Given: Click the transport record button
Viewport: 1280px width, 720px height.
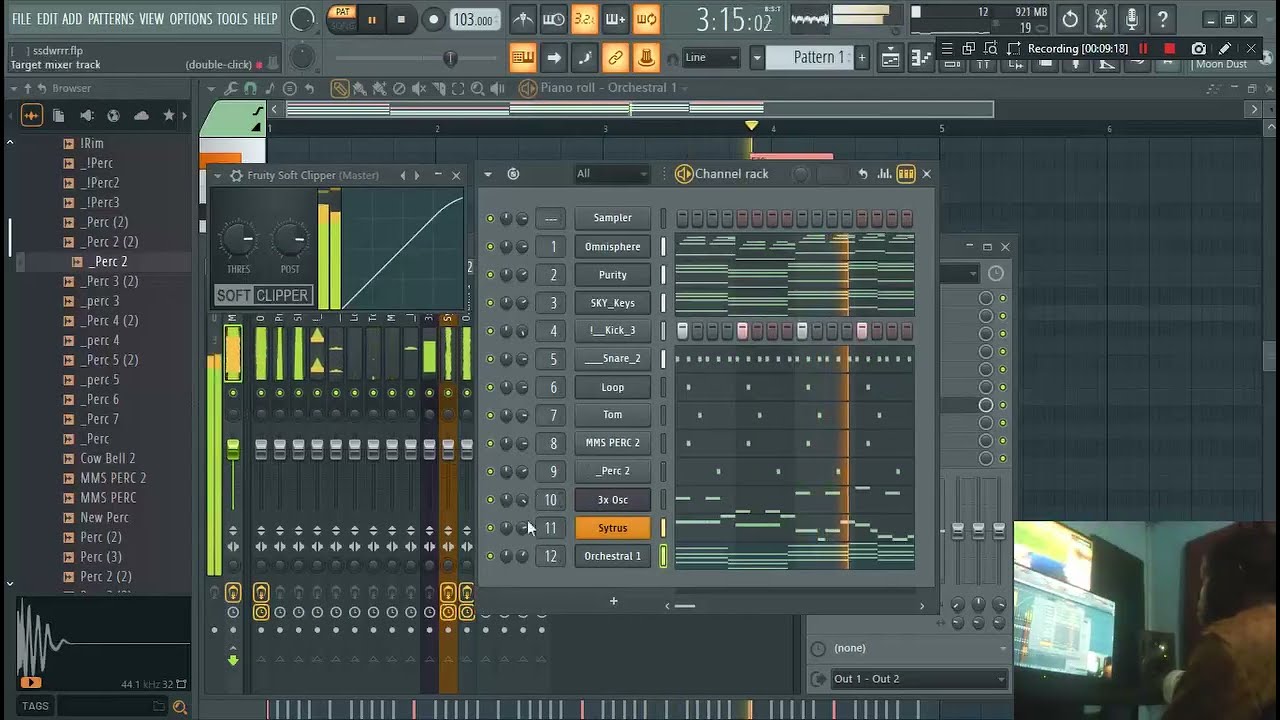Looking at the screenshot, I should click(433, 19).
